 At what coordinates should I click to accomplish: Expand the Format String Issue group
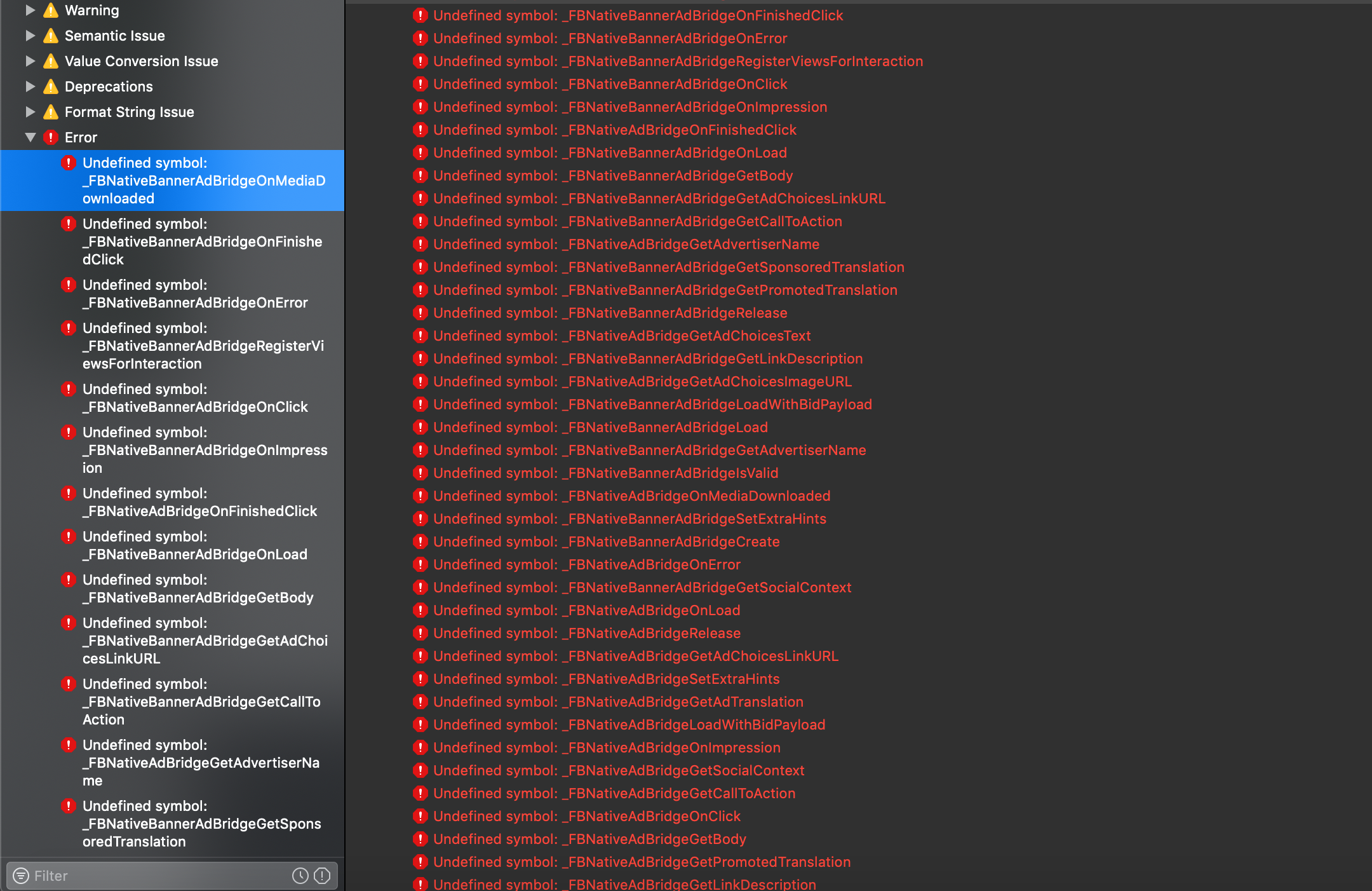30,112
